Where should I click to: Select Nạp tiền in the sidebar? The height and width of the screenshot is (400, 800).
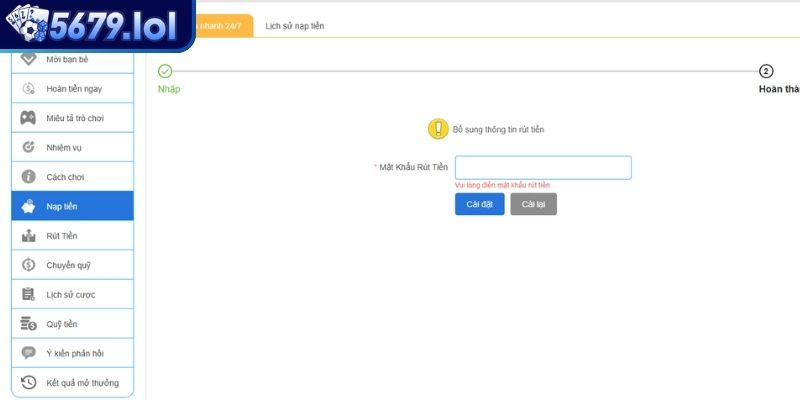click(x=72, y=206)
